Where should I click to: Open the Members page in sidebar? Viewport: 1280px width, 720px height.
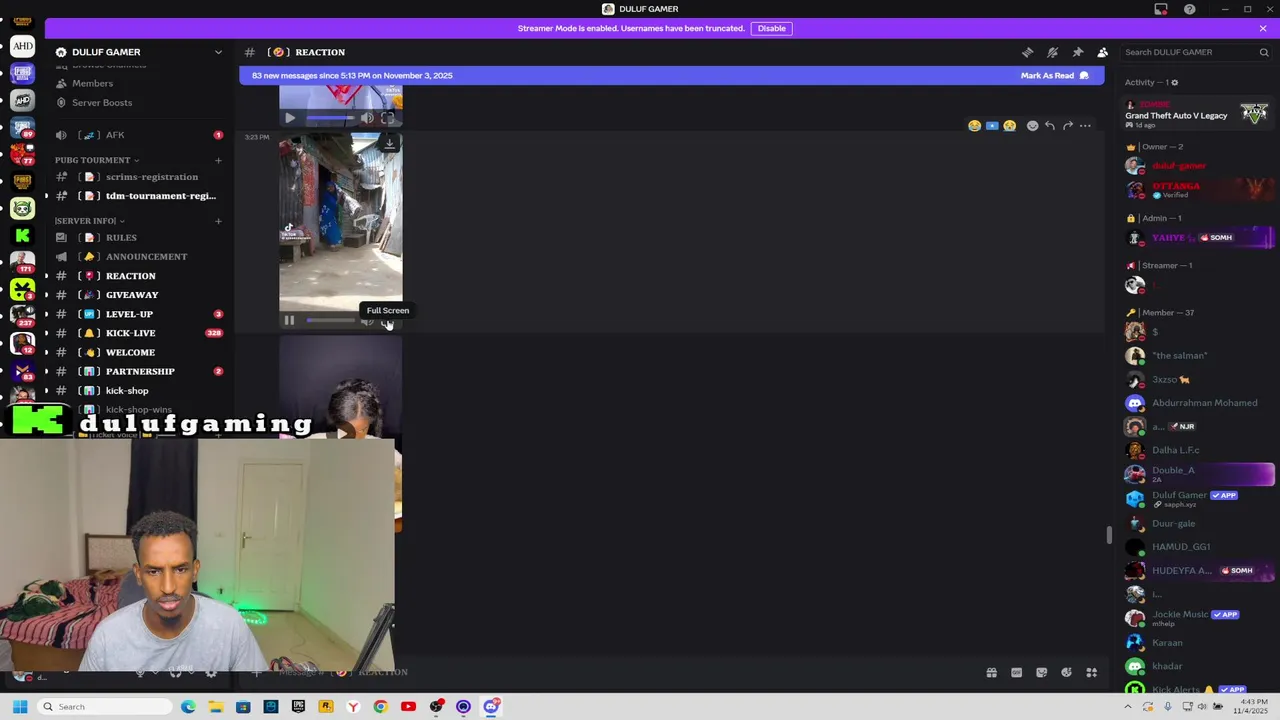click(139, 84)
